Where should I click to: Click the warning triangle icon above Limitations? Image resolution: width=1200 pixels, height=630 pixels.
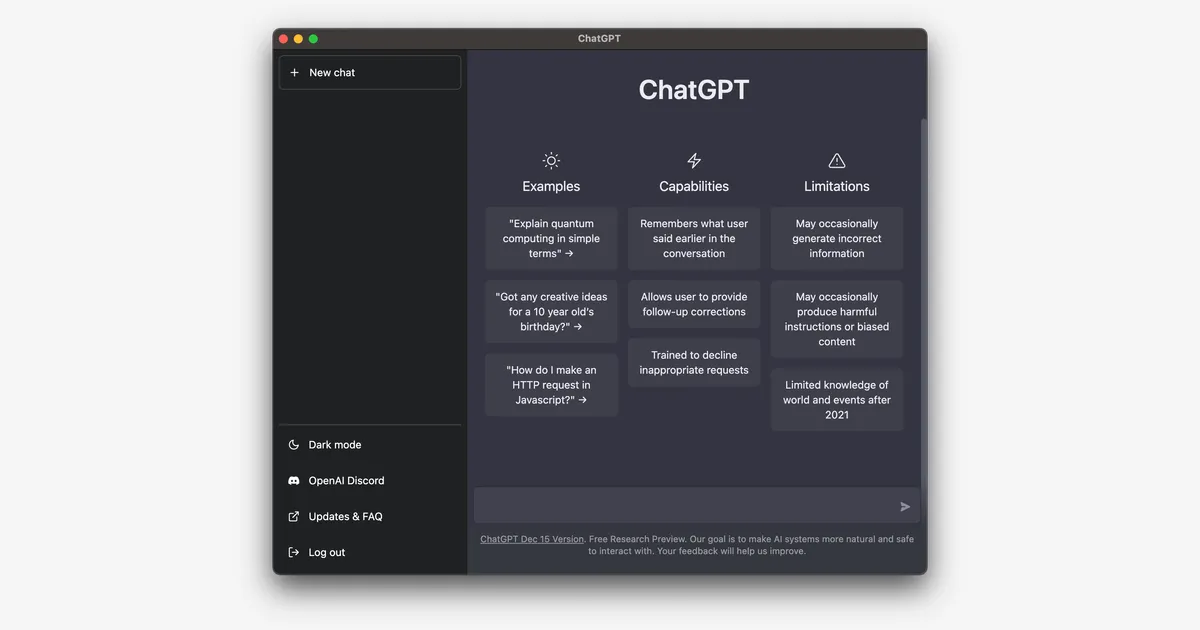pyautogui.click(x=837, y=160)
